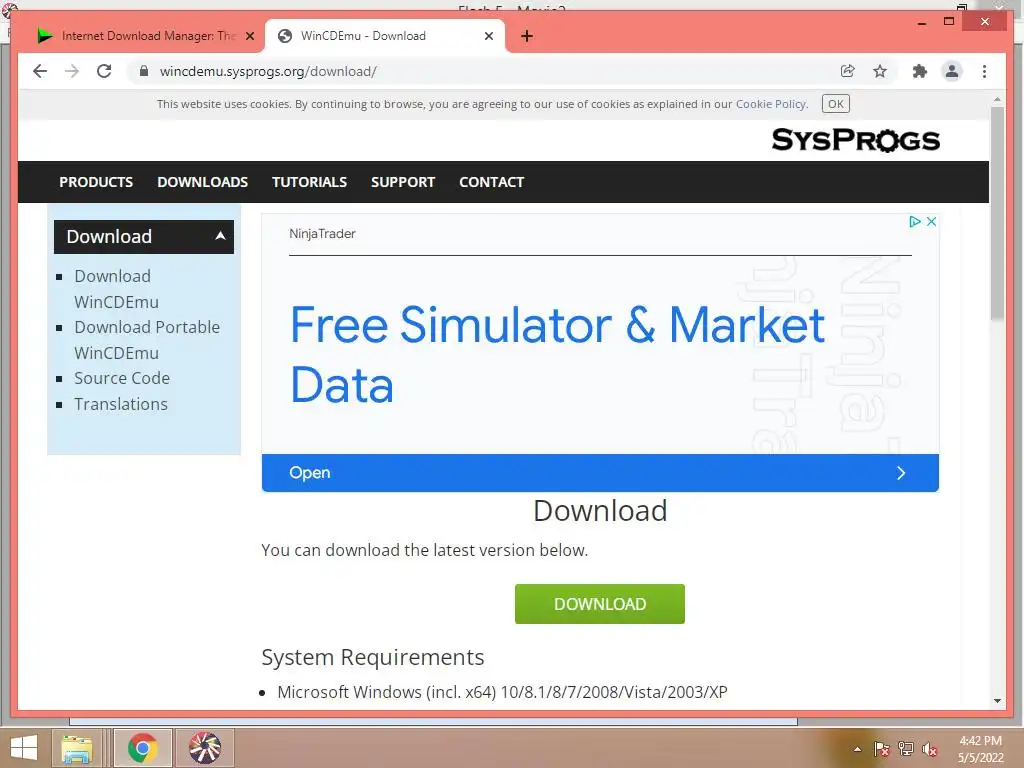
Task: Accept cookies with the OK button
Action: pyautogui.click(x=835, y=104)
